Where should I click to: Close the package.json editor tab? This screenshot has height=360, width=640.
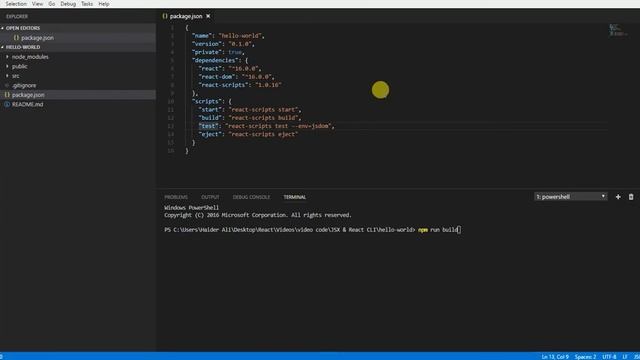pos(208,16)
